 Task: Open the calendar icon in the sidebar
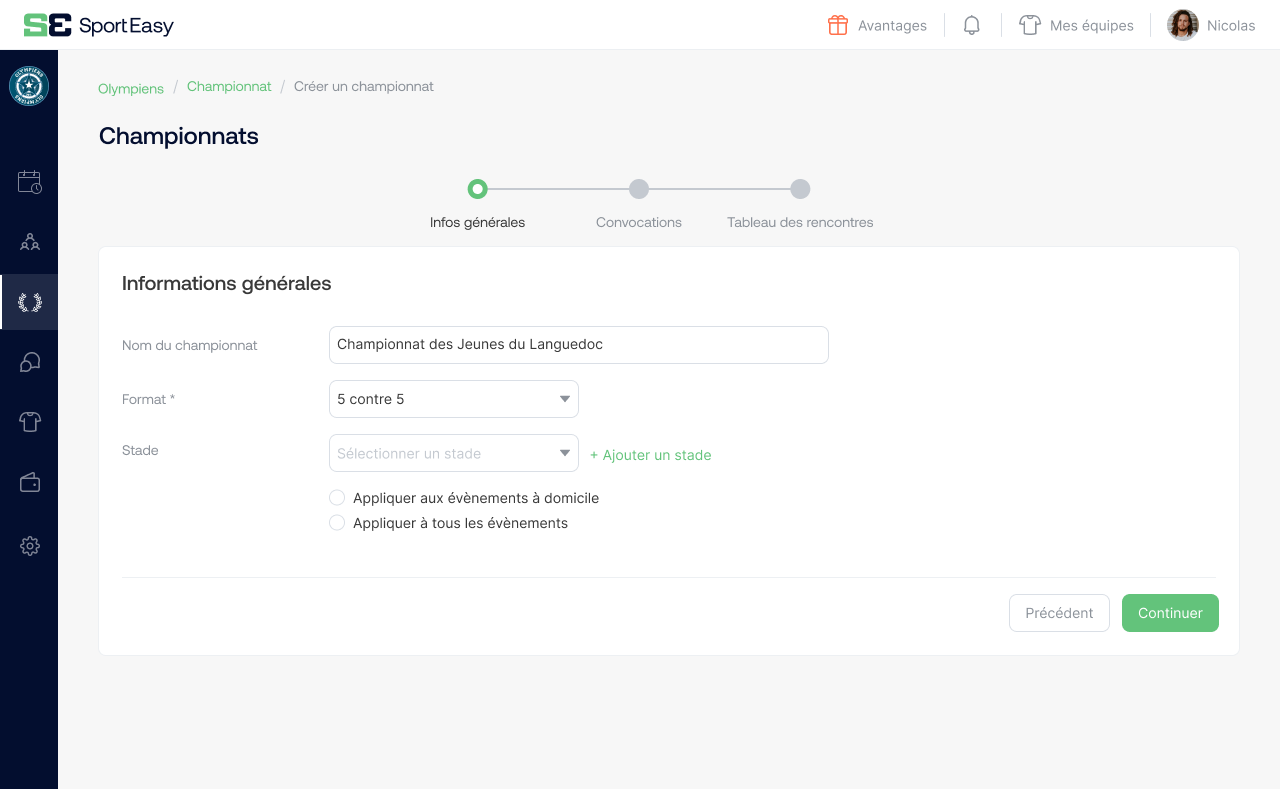pos(29,182)
